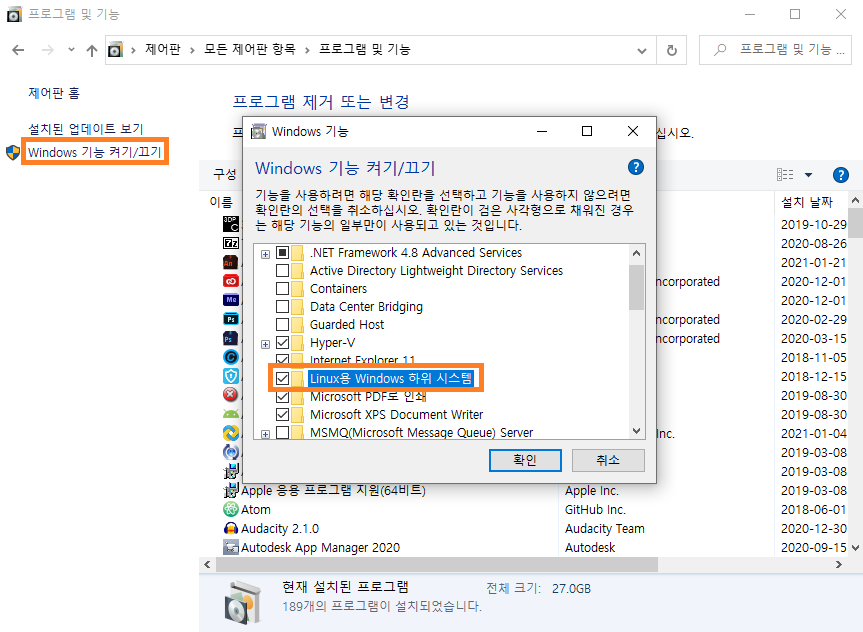Click the Apple application support icon
The height and width of the screenshot is (632, 863).
231,490
